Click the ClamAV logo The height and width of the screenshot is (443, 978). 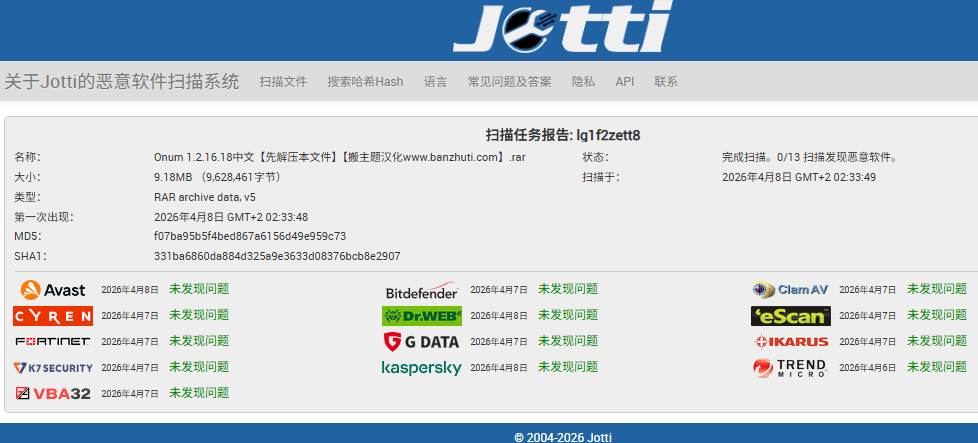tap(790, 290)
